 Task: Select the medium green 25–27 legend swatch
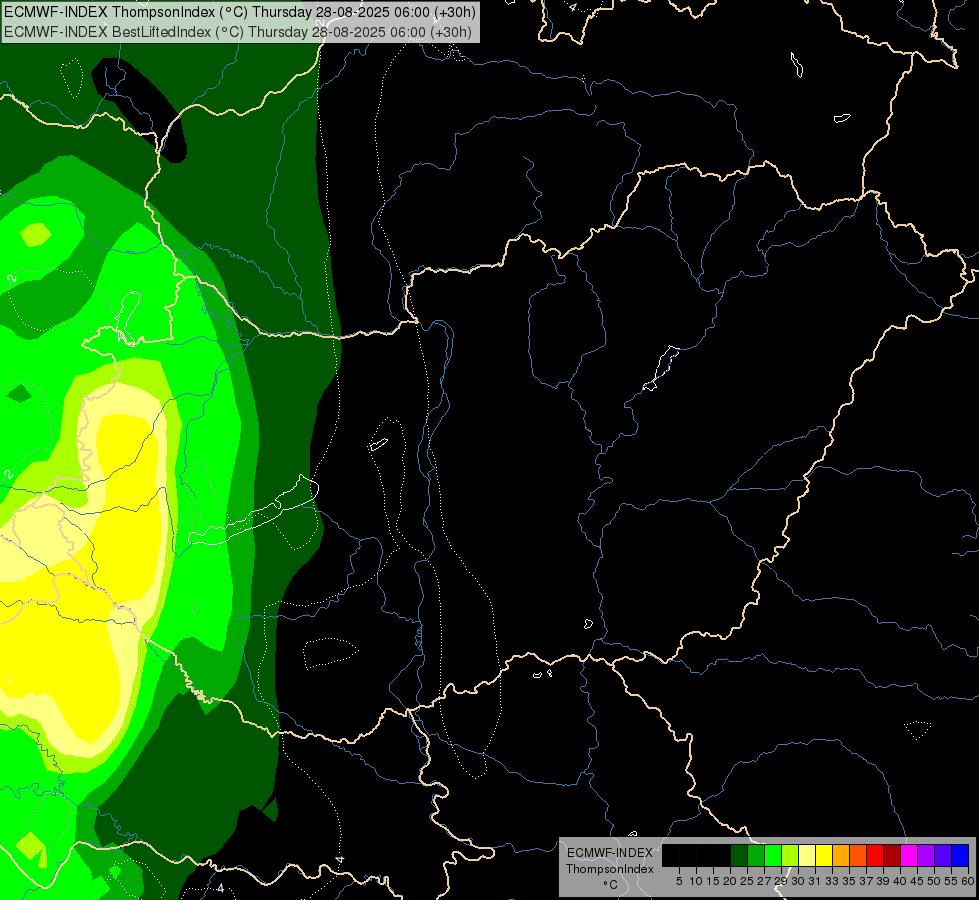pos(756,855)
